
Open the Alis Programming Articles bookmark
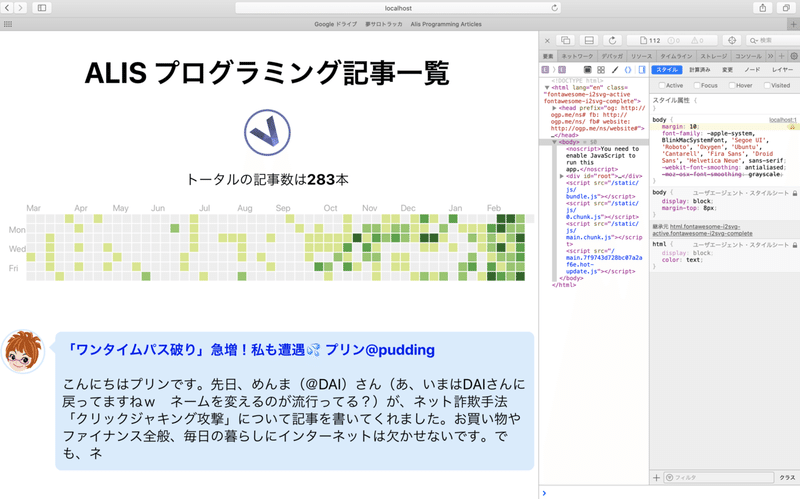(x=446, y=24)
